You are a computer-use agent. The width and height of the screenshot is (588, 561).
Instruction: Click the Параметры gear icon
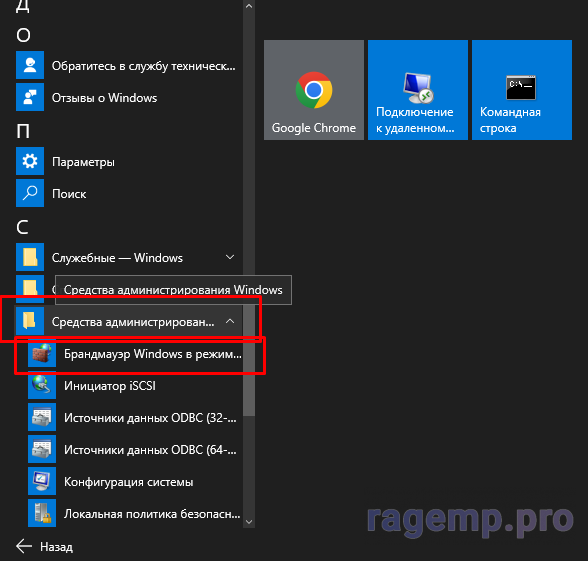[x=30, y=161]
